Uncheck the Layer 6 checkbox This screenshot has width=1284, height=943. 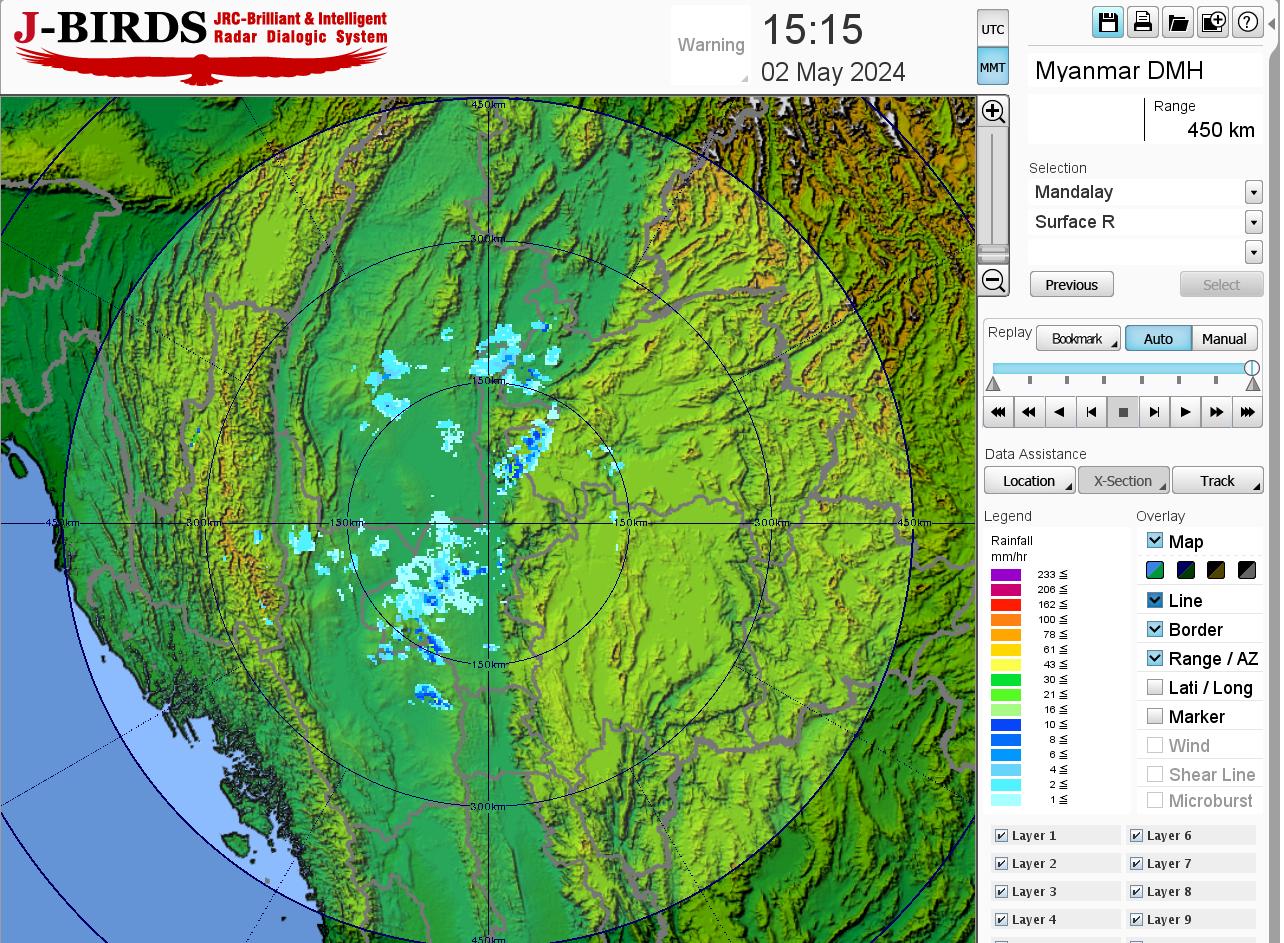(1136, 836)
